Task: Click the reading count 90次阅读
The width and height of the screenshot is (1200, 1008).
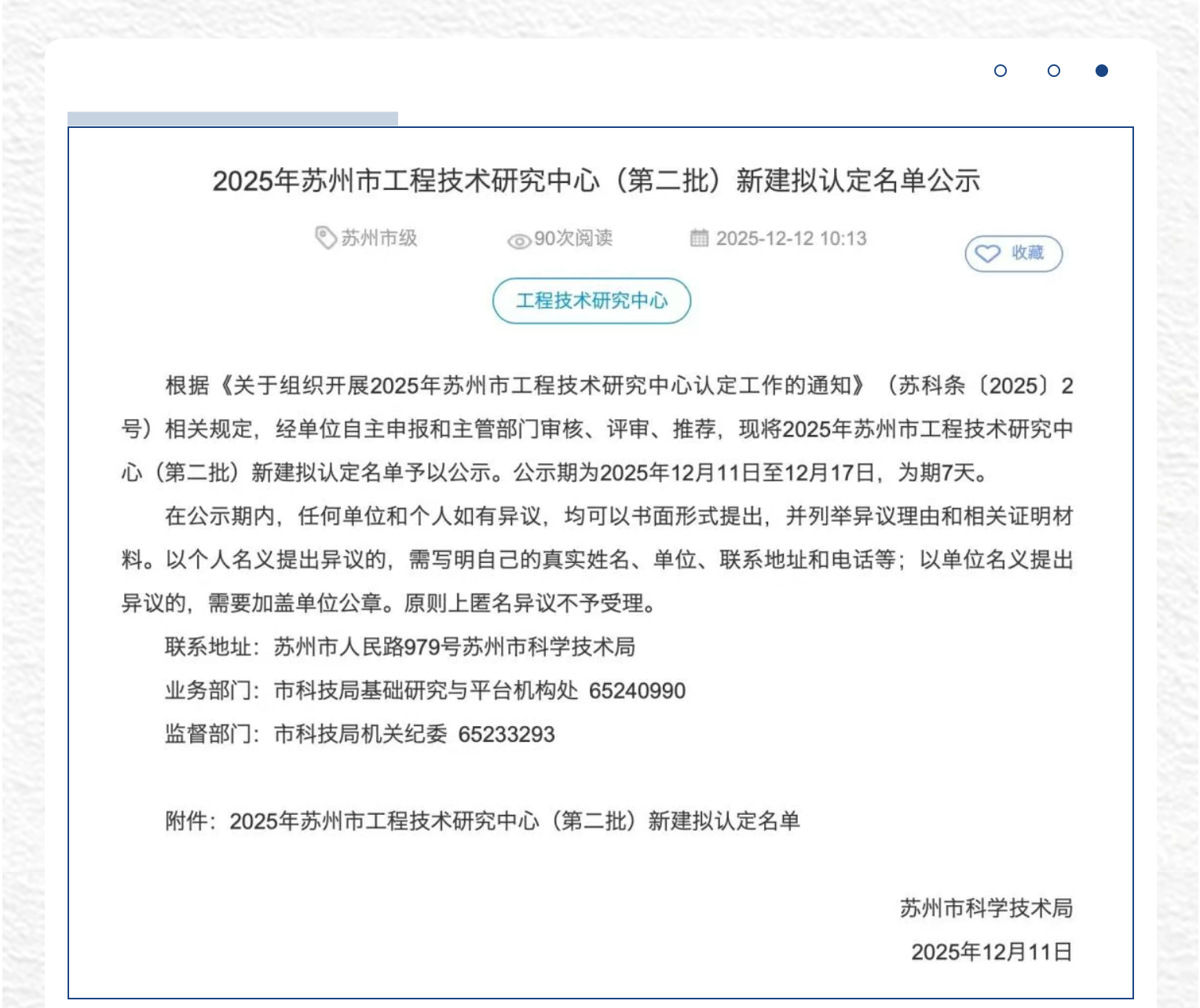Action: coord(574,239)
